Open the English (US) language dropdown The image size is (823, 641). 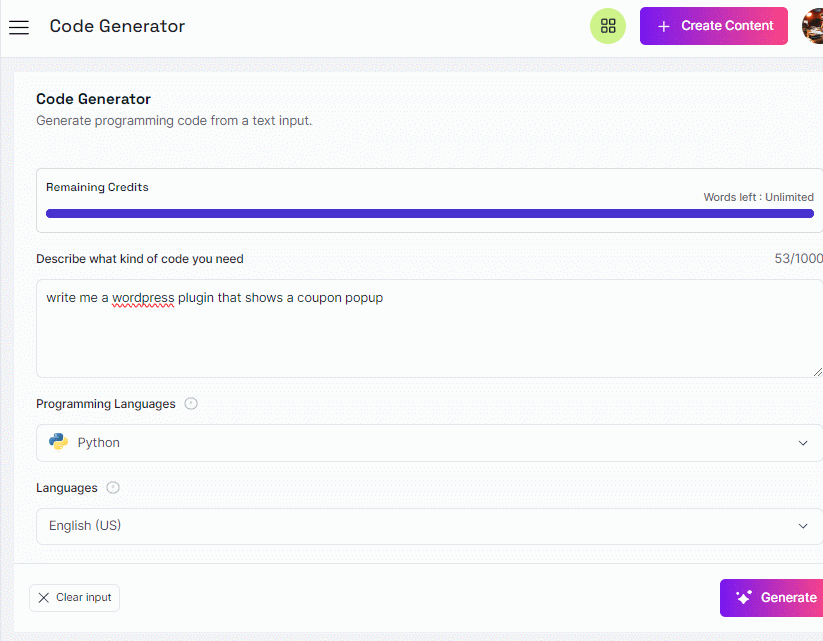click(x=429, y=526)
